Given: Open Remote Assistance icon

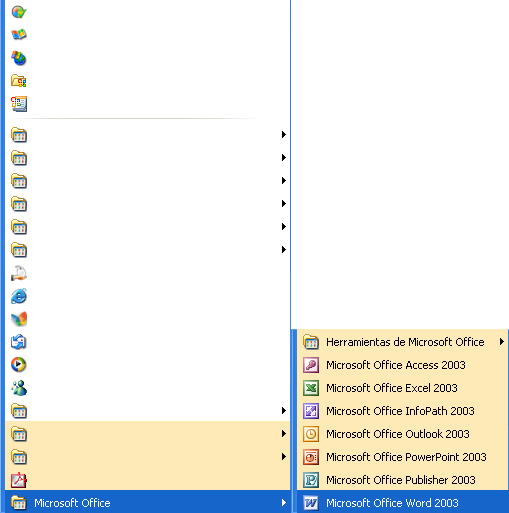Looking at the screenshot, I should coord(19,273).
